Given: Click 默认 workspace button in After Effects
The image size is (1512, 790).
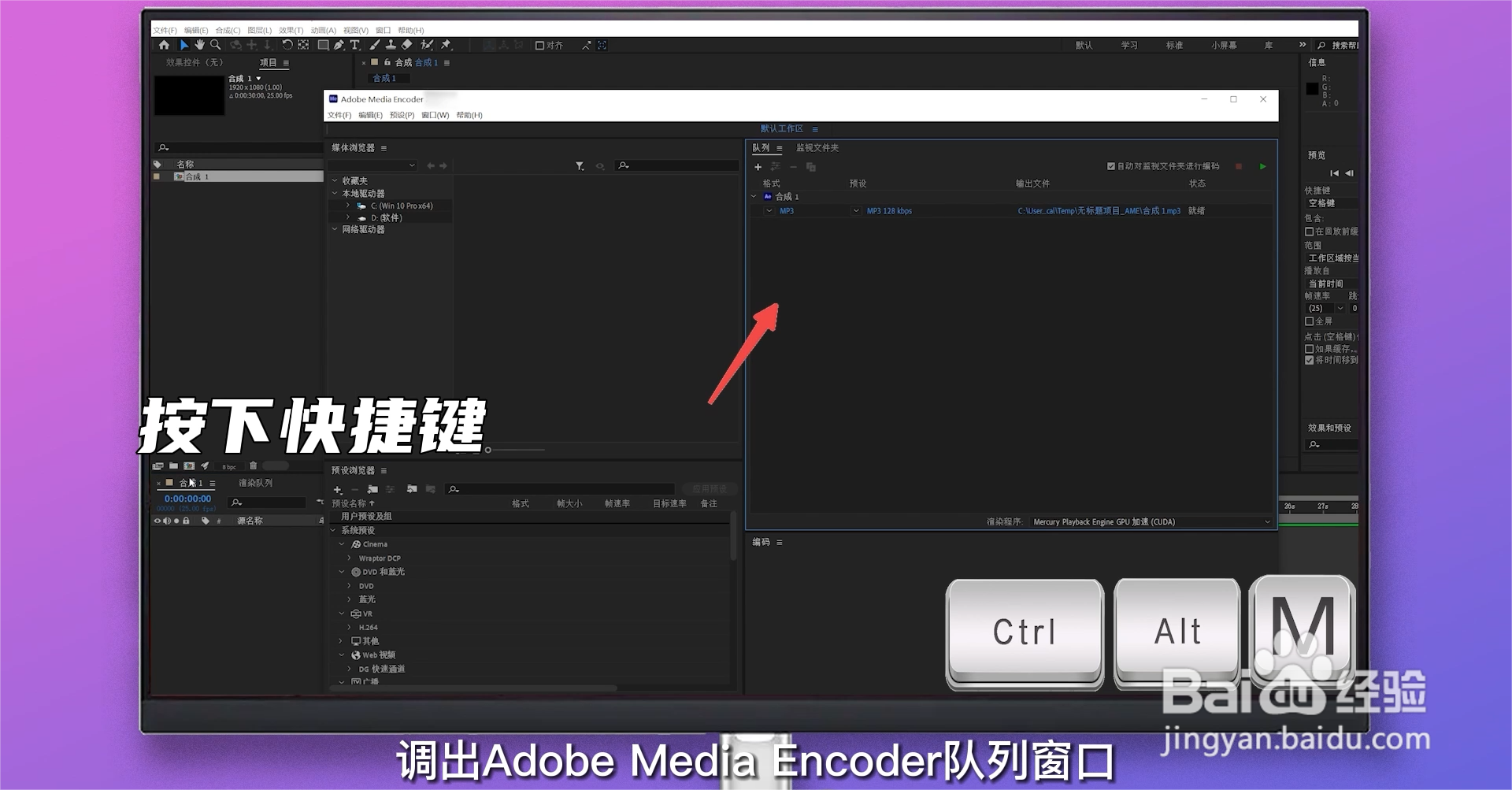Looking at the screenshot, I should click(1084, 46).
